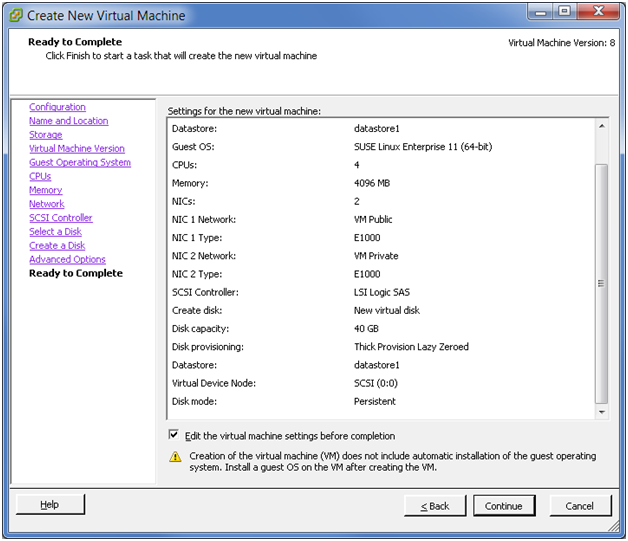Close the Create New Virtual Machine window
This screenshot has width=628, height=541.
coord(599,12)
